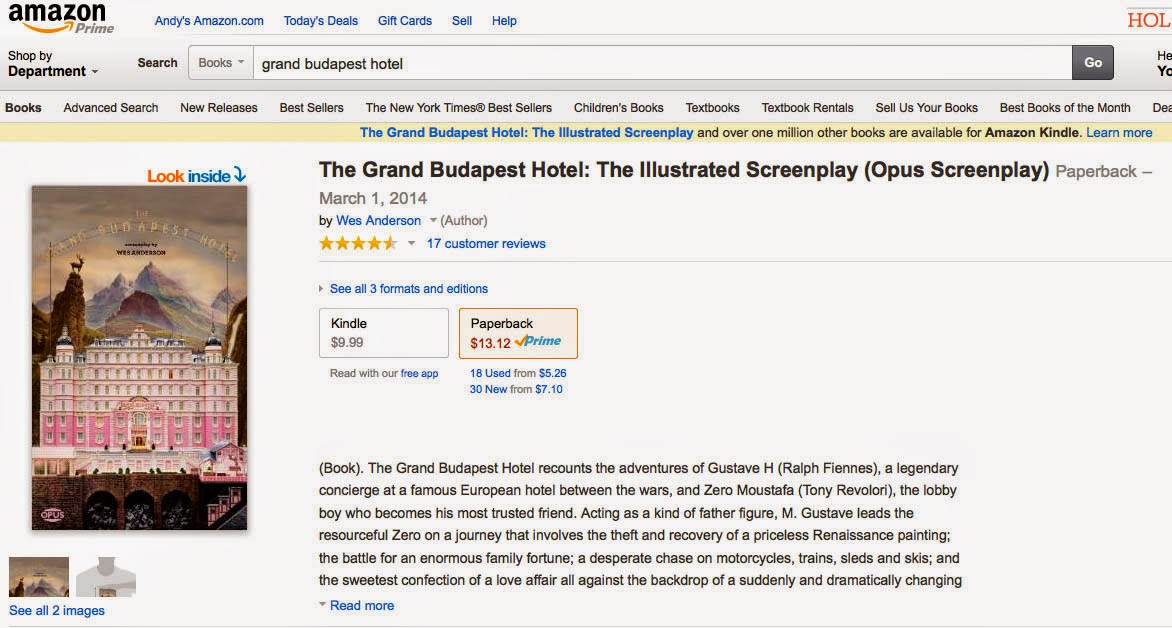Open the 18 Used offers link
The image size is (1172, 628).
tap(490, 373)
